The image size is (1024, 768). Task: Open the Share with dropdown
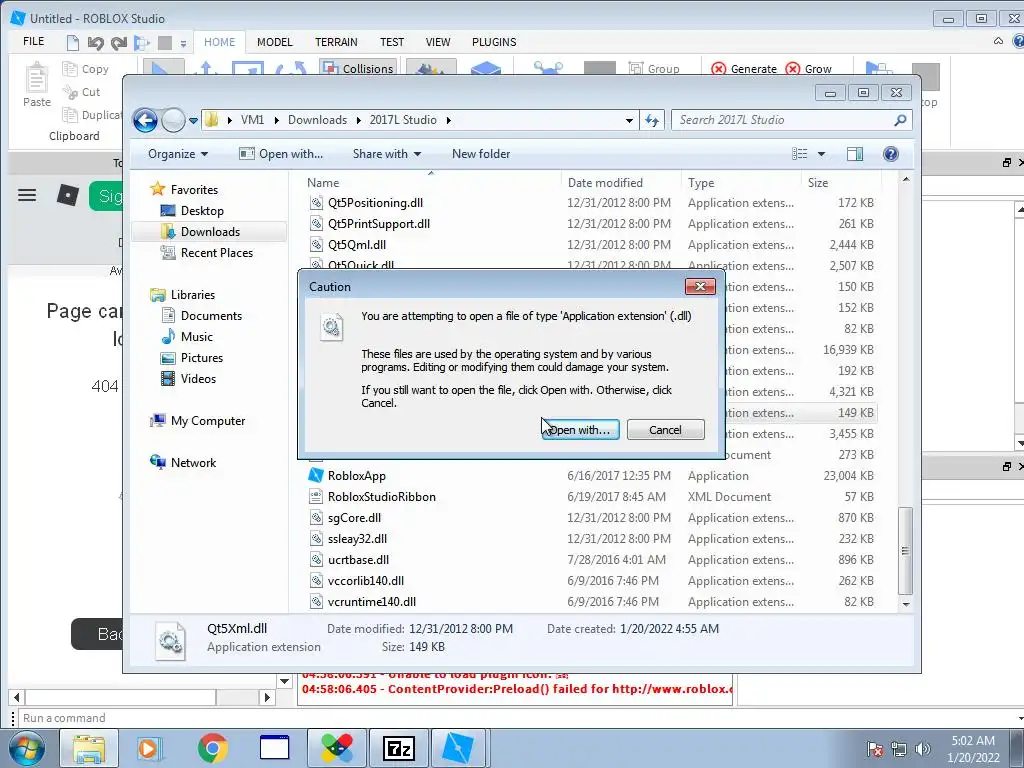[x=387, y=153]
